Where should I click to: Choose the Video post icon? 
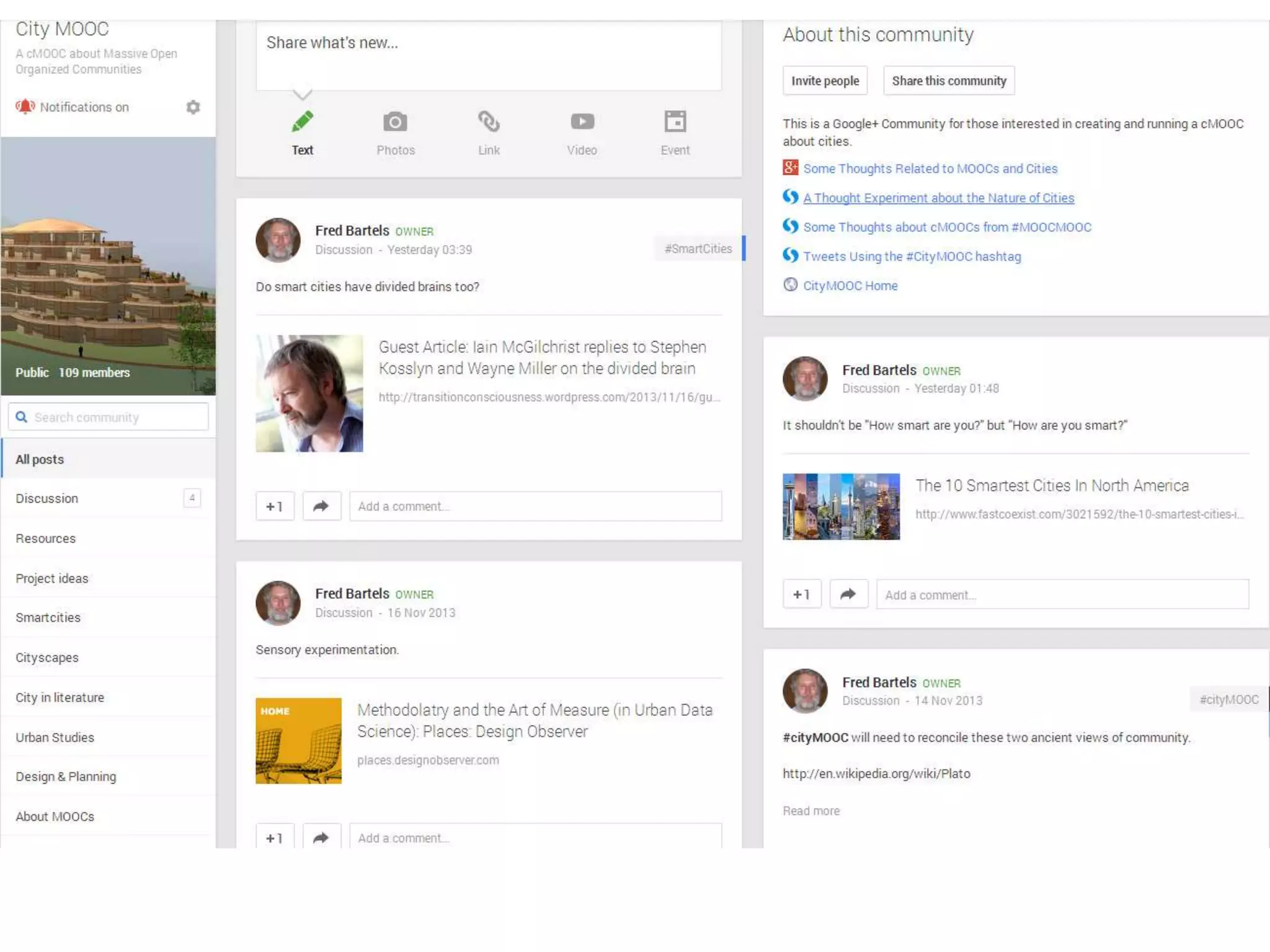582,122
